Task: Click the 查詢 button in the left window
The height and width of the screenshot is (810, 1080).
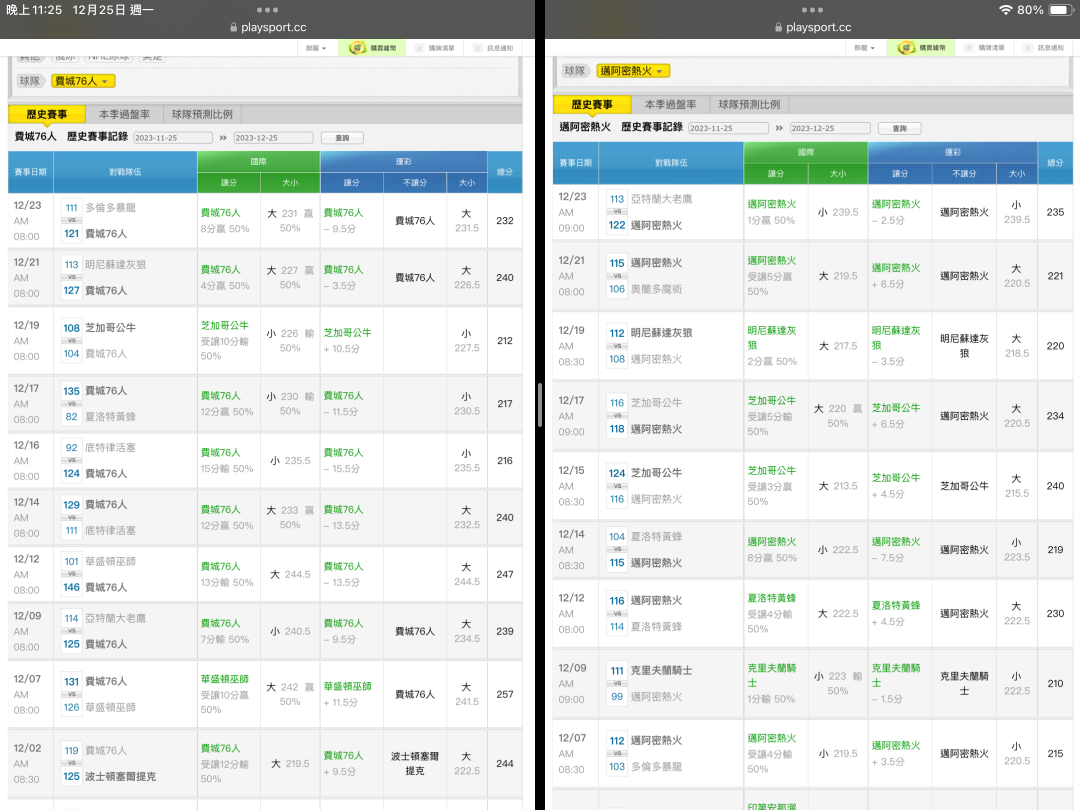Action: 342,138
